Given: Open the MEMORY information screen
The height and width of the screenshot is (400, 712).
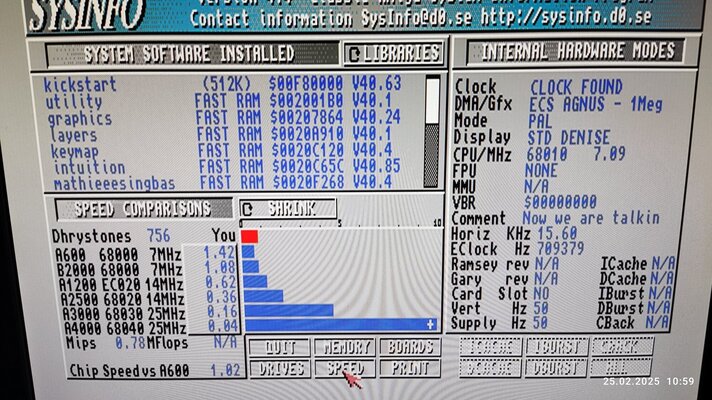Looking at the screenshot, I should [x=343, y=348].
